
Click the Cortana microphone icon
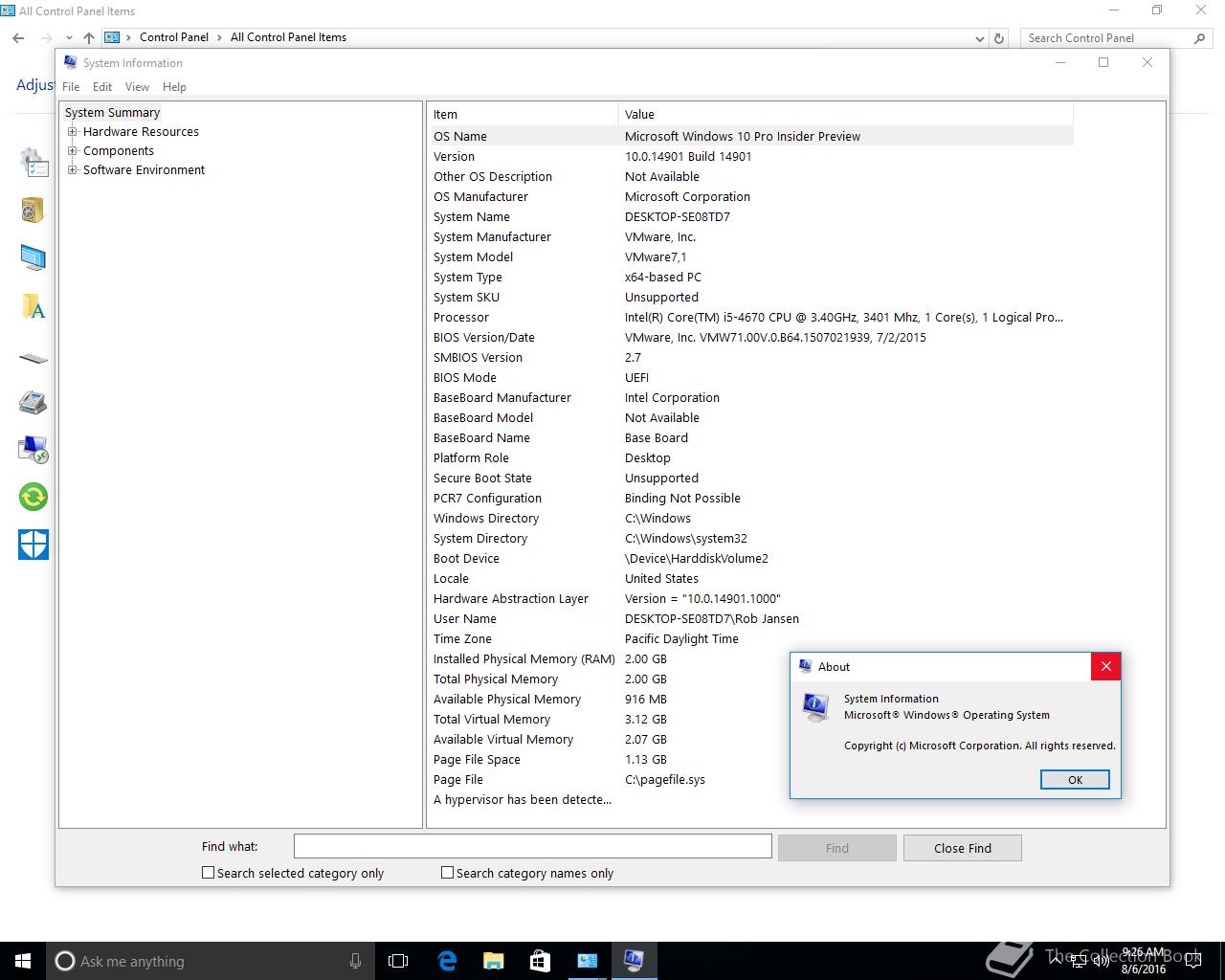pyautogui.click(x=355, y=961)
